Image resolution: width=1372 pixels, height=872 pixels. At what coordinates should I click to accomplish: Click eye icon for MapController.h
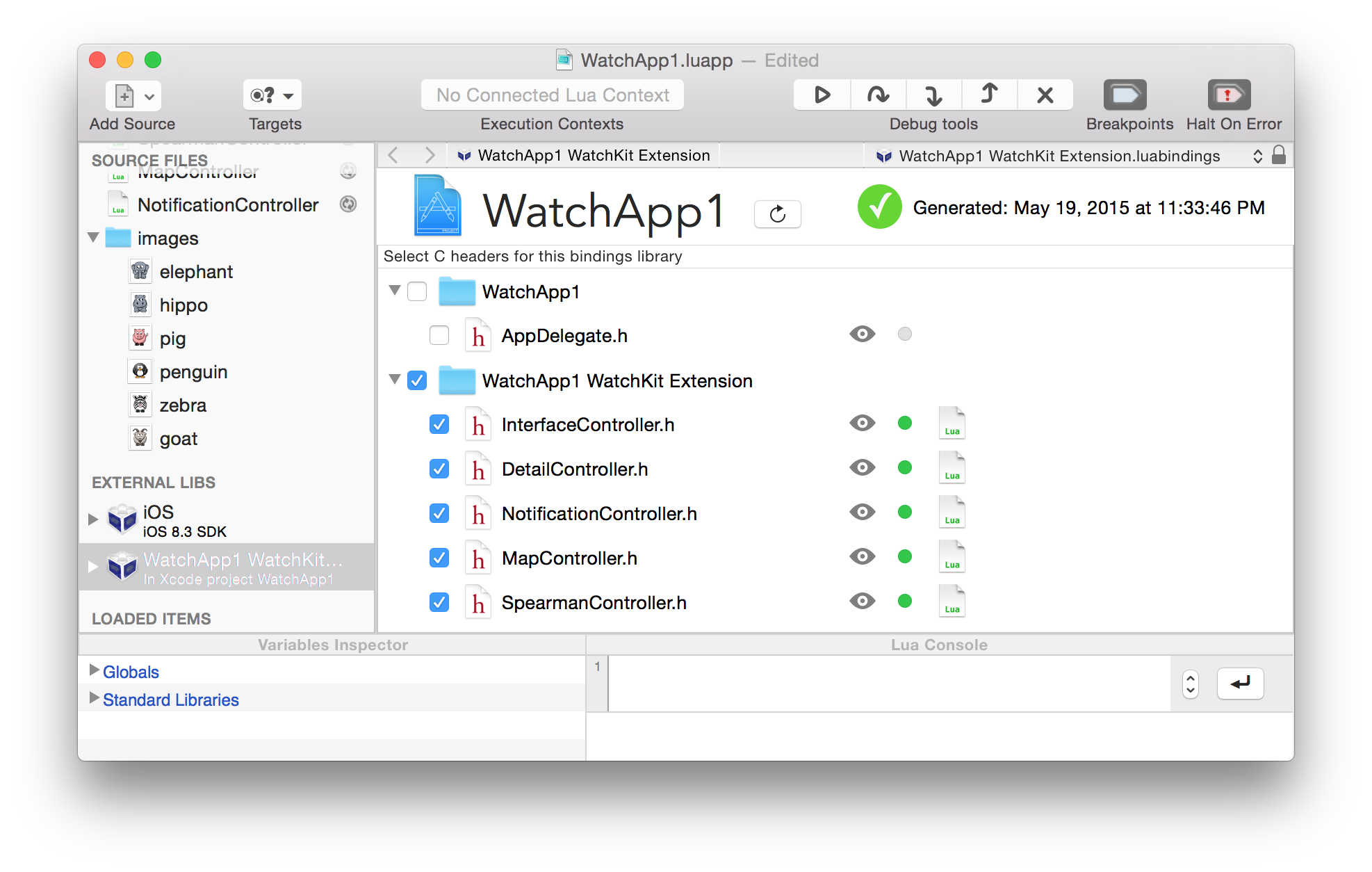[x=863, y=556]
